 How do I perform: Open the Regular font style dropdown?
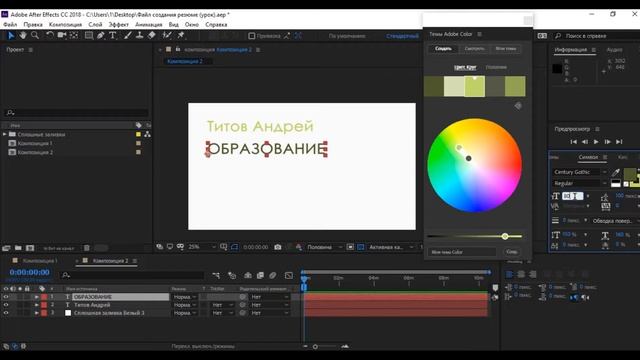point(580,183)
